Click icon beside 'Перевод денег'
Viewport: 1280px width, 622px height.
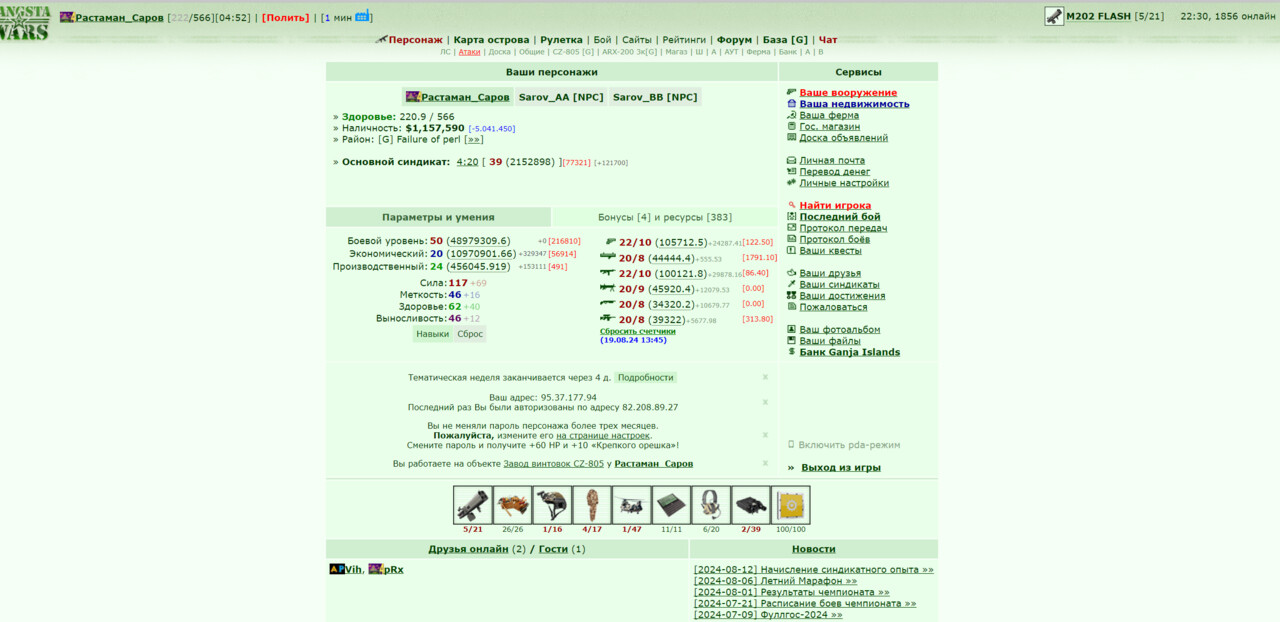(792, 171)
